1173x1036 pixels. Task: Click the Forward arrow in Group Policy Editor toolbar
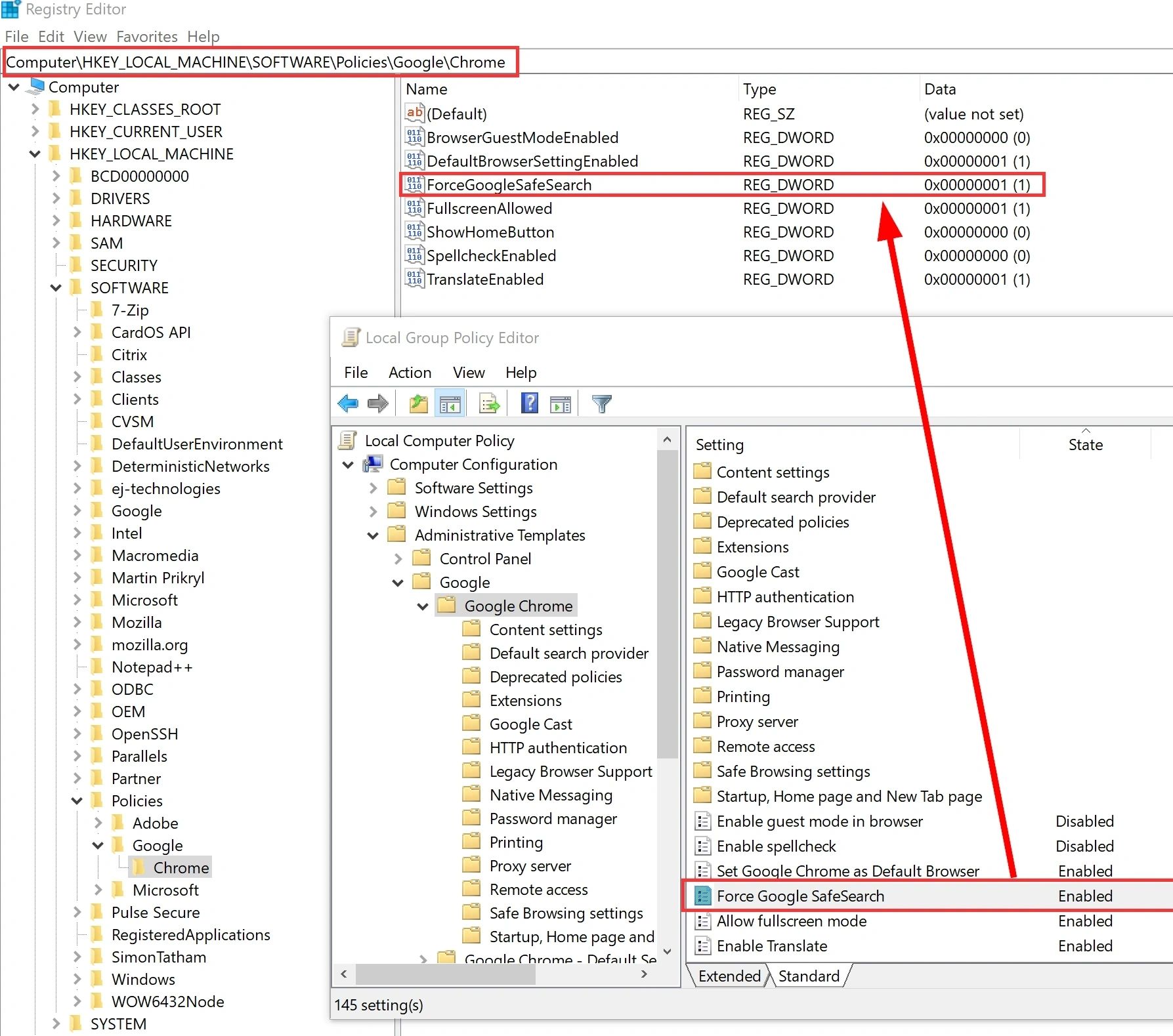tap(378, 404)
